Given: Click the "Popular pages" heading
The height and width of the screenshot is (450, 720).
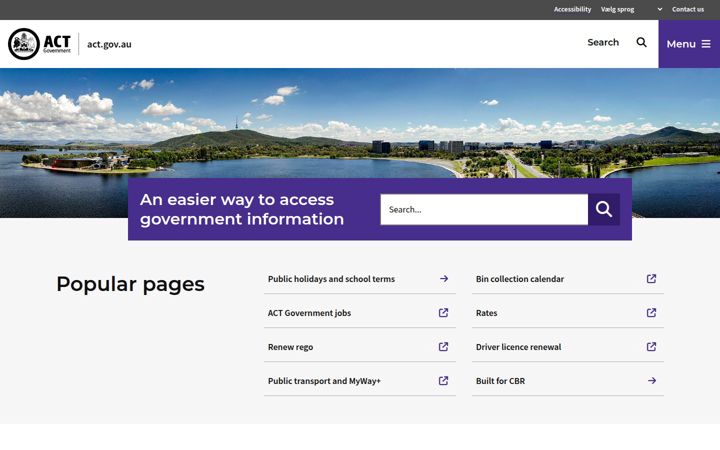Looking at the screenshot, I should [x=130, y=284].
